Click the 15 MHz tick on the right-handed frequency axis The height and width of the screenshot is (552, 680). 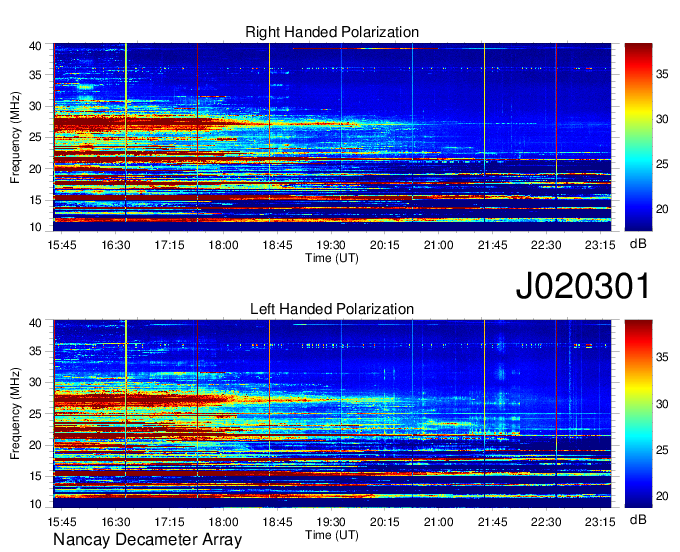click(36, 200)
